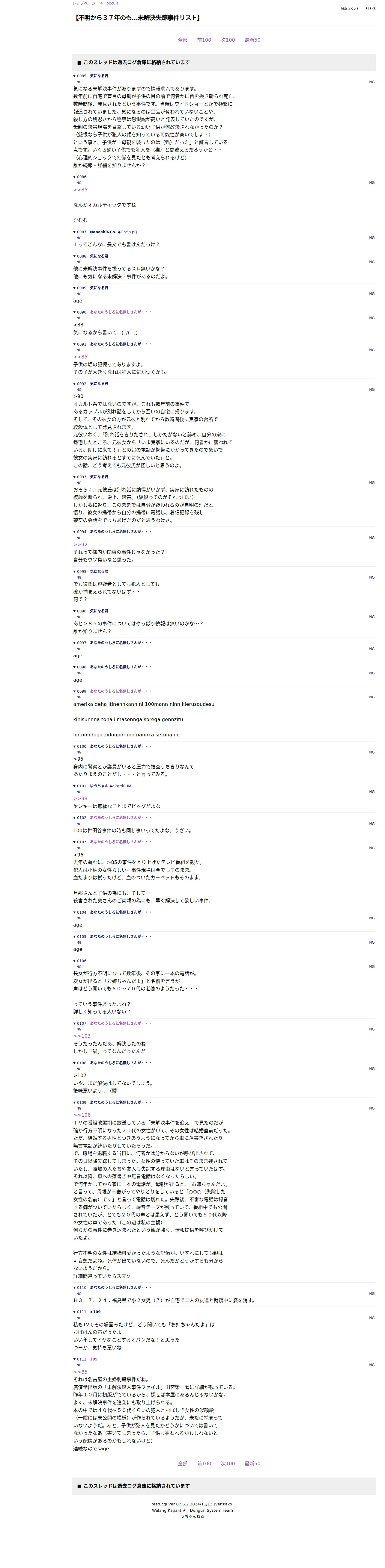This screenshot has height=1568, width=385.
Task: Follow the >>85 anchor in post 0091
Action: click(80, 357)
